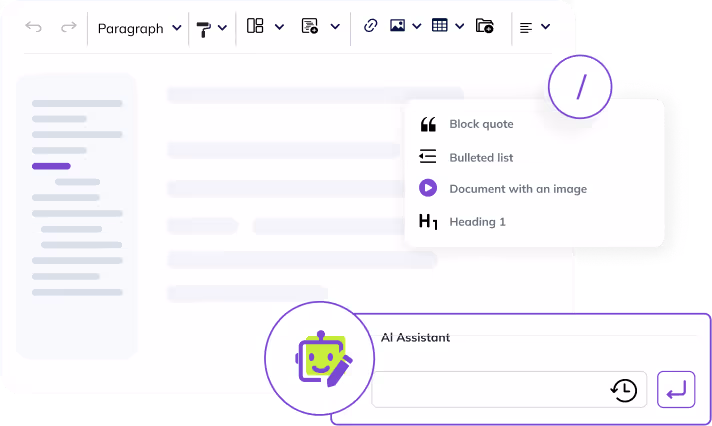This screenshot has height=426, width=712.
Task: Click the insert image icon
Action: tap(398, 27)
